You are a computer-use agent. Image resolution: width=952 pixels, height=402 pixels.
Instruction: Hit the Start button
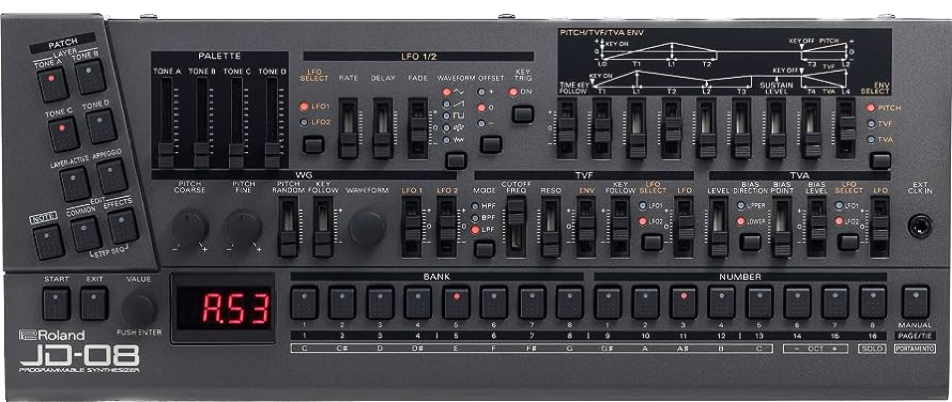56,303
